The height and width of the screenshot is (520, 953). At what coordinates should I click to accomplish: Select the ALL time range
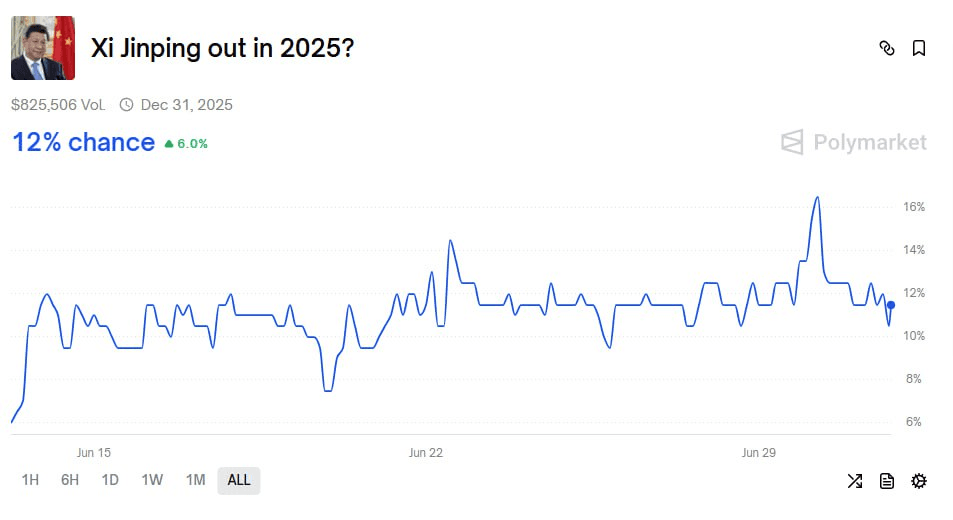[239, 481]
